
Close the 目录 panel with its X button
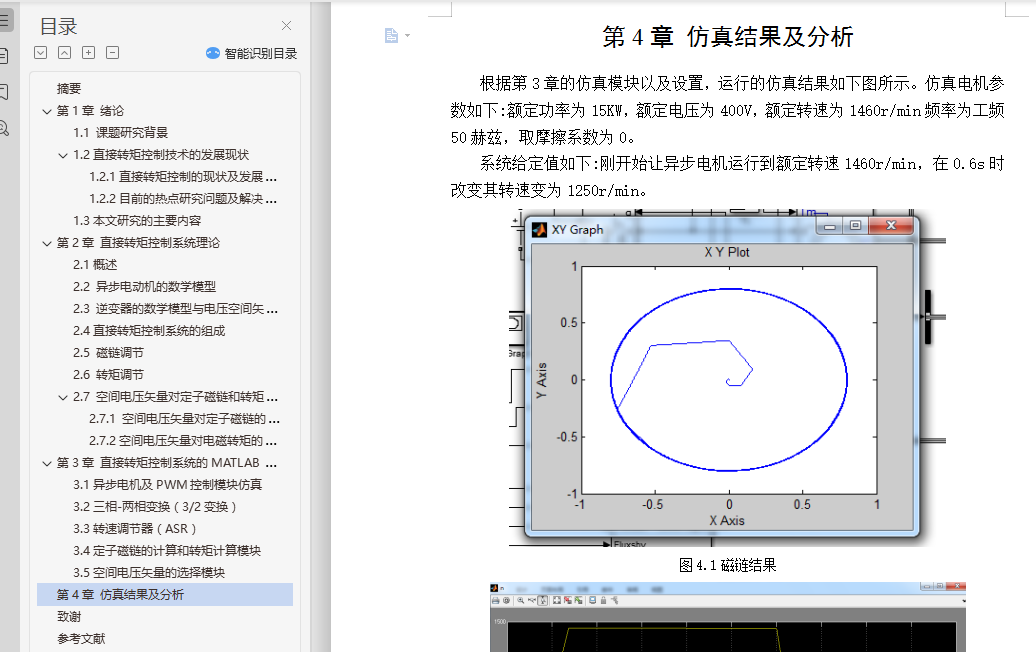286,25
